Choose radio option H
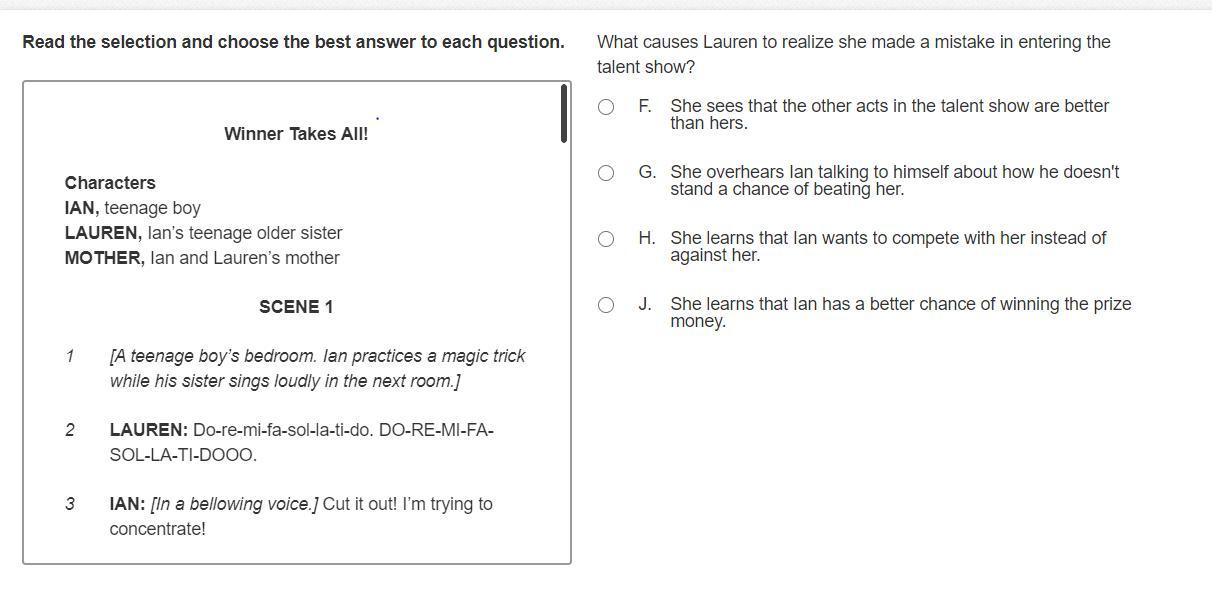The image size is (1212, 591). tap(606, 239)
